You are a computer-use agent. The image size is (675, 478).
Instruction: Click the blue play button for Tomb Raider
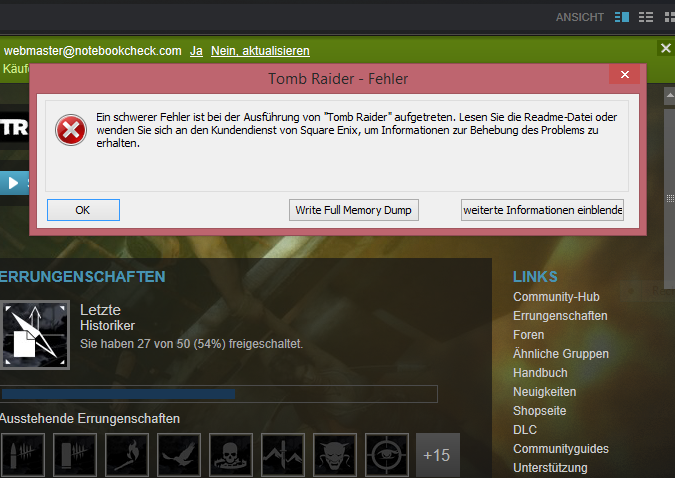(x=14, y=183)
